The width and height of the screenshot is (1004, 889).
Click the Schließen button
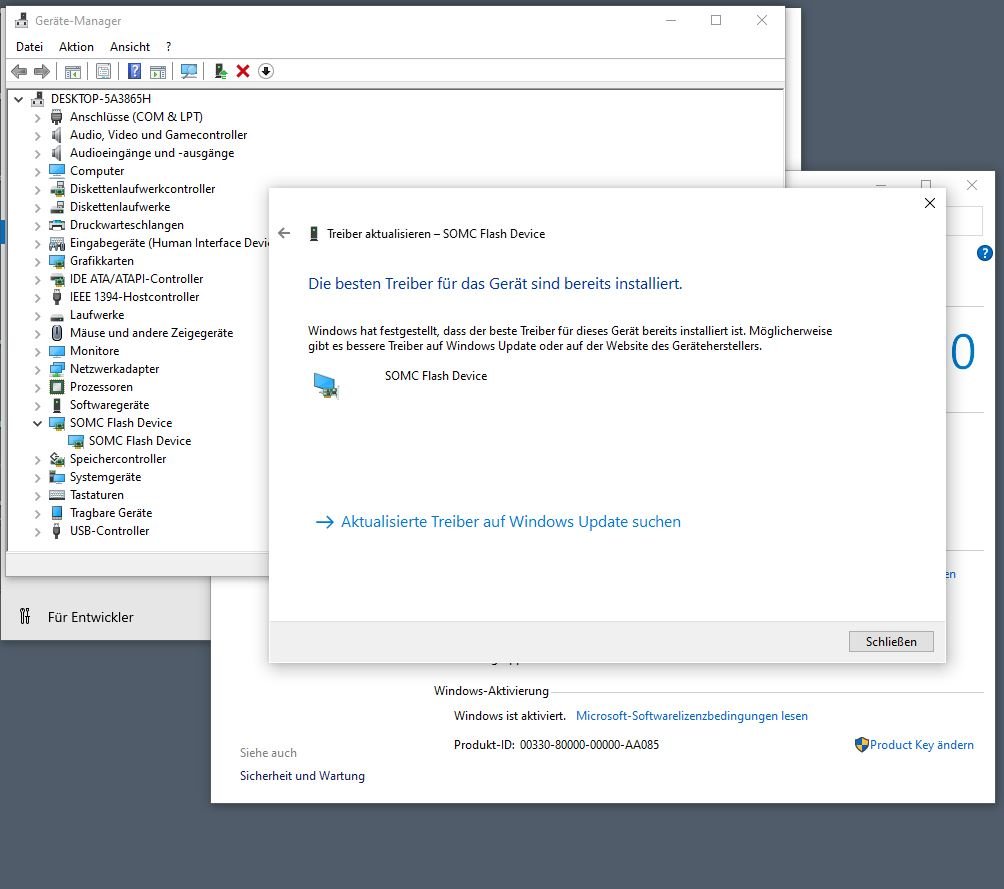(x=891, y=641)
